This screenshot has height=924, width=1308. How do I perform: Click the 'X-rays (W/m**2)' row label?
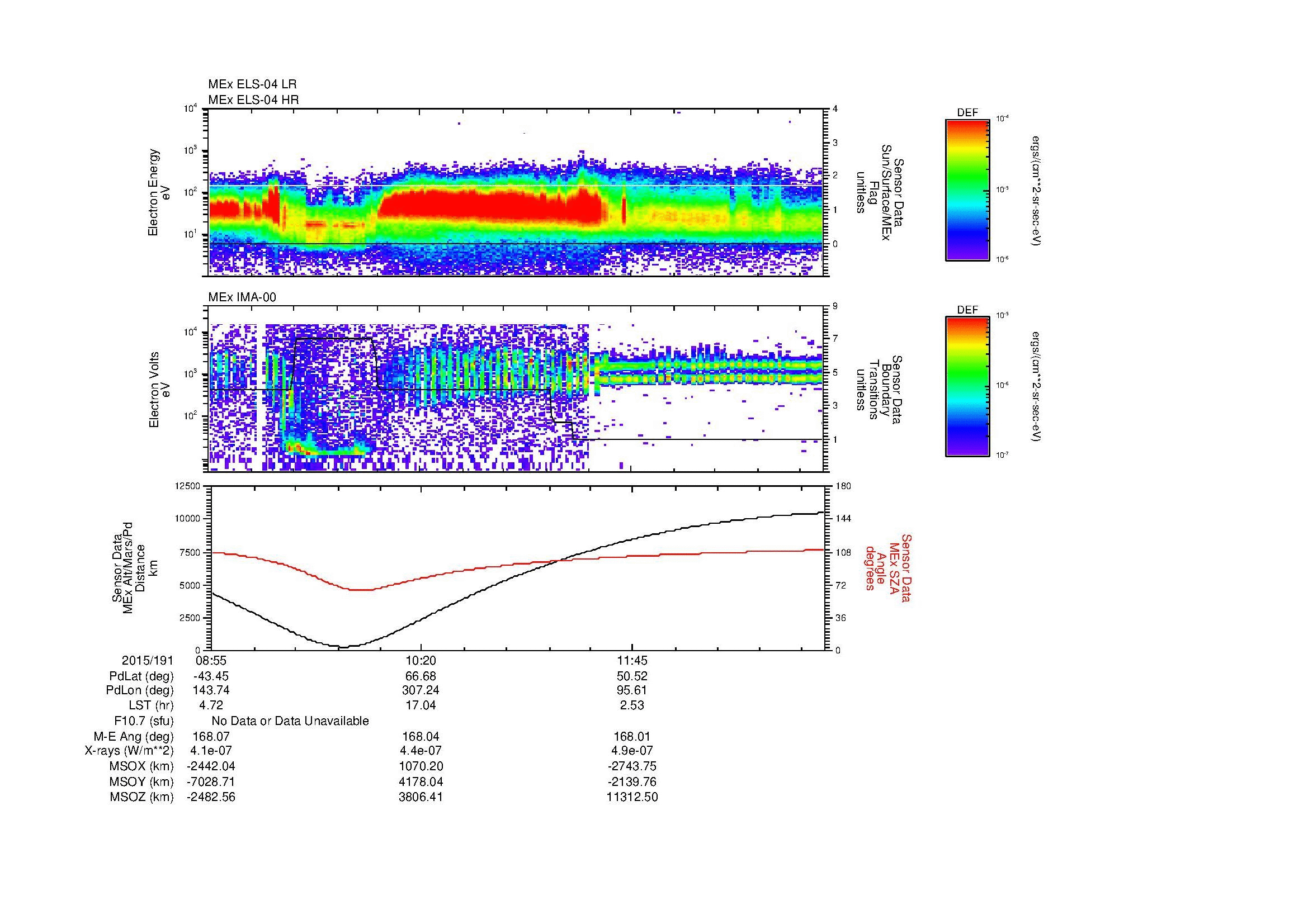point(129,751)
